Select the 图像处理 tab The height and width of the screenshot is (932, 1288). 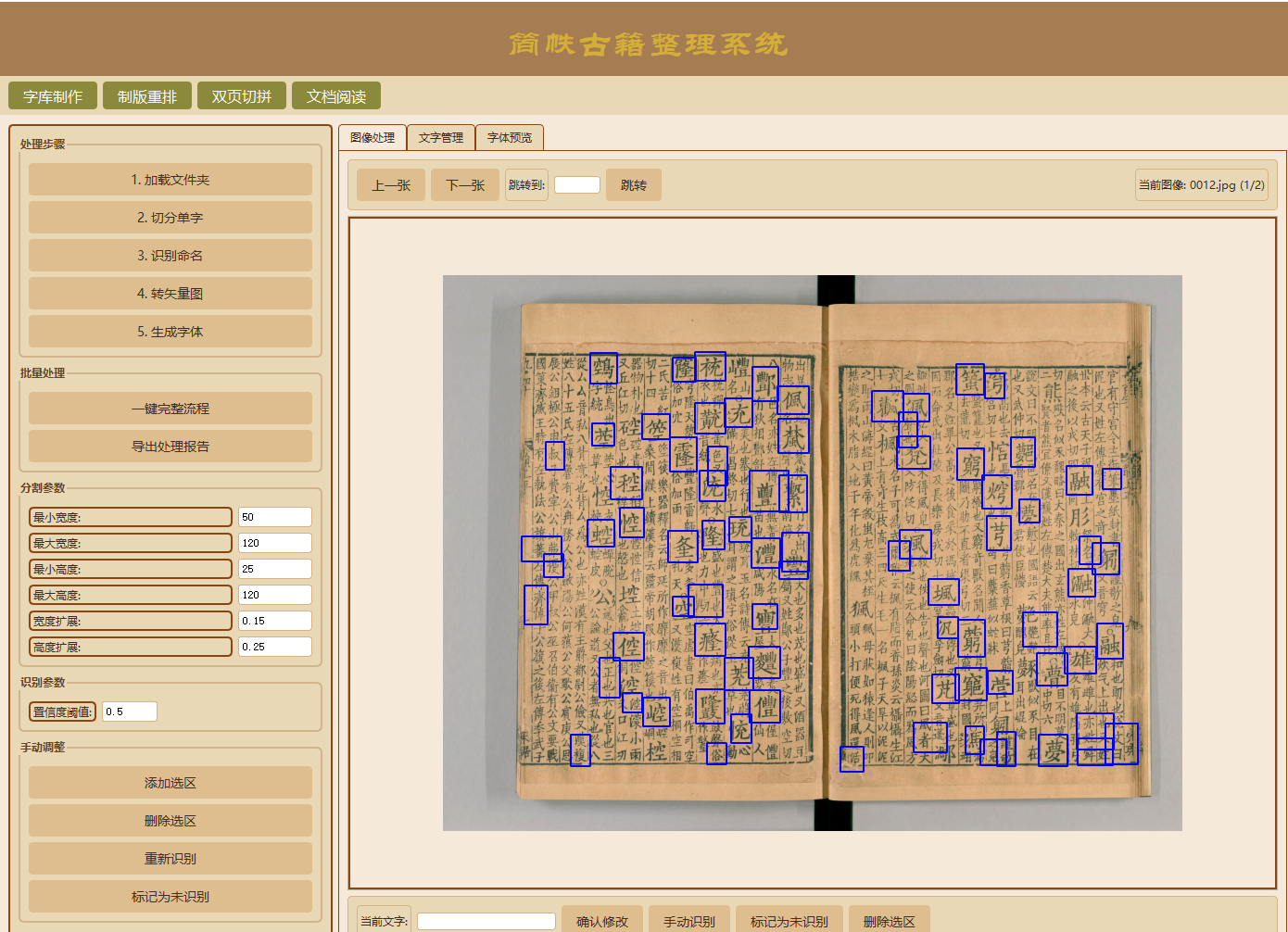point(373,137)
